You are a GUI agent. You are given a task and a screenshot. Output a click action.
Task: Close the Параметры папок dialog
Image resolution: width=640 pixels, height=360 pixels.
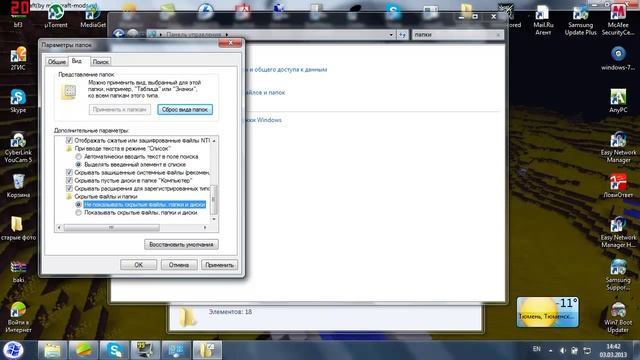230,43
